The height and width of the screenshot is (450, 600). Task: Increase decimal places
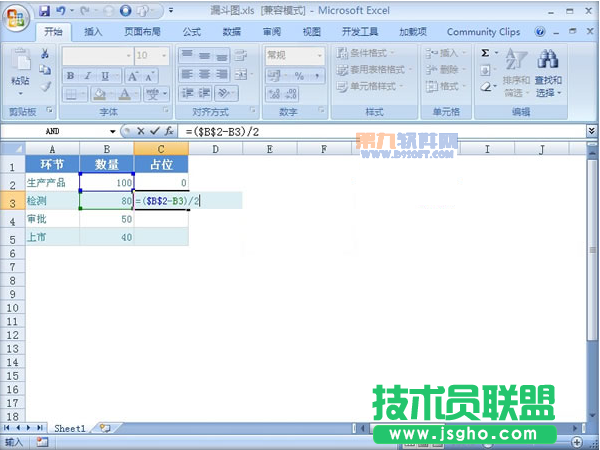pos(274,94)
